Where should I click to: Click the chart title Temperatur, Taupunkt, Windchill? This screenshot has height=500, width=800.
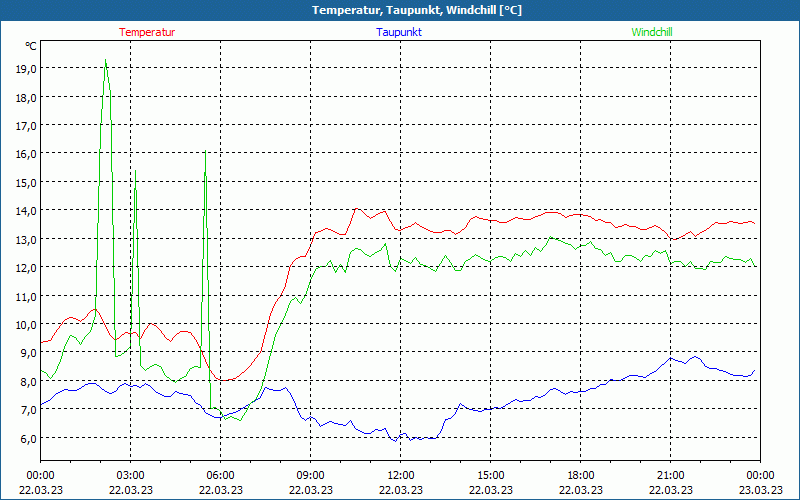(x=417, y=10)
